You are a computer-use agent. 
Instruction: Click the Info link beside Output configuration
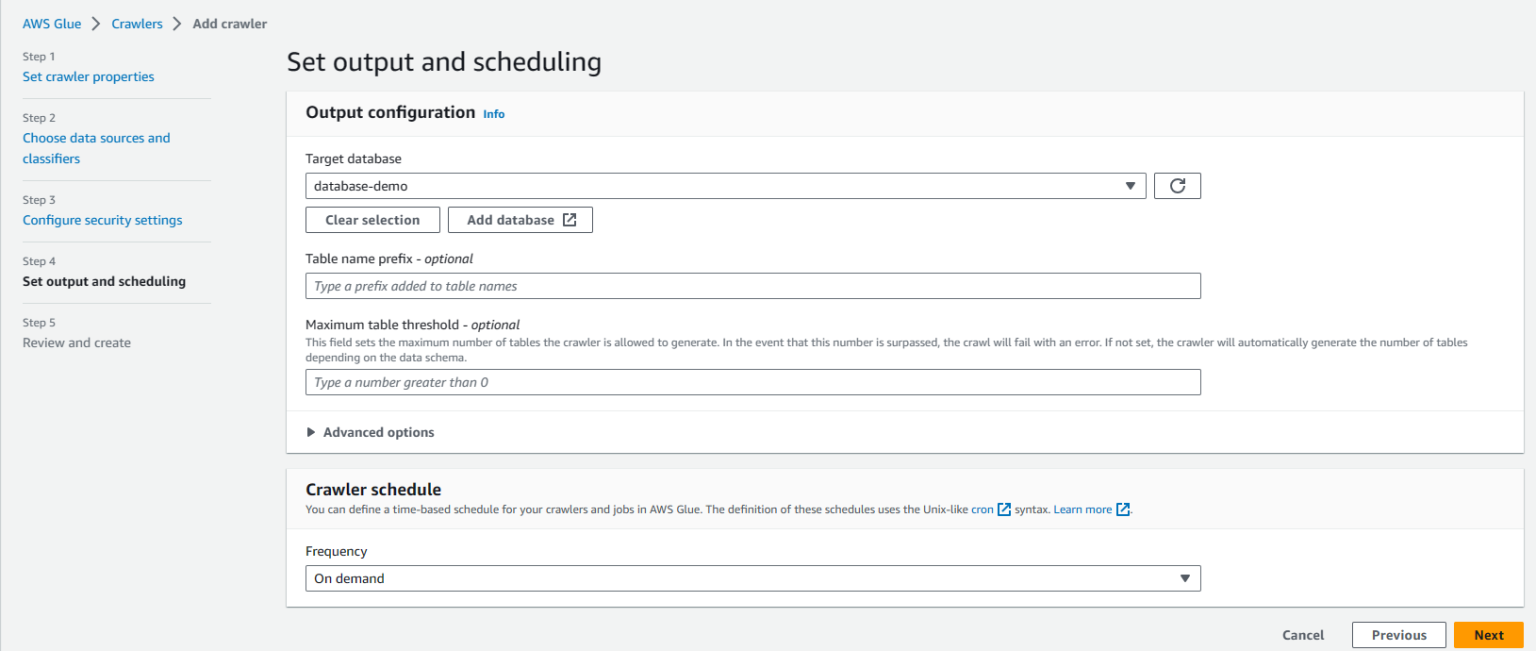493,113
